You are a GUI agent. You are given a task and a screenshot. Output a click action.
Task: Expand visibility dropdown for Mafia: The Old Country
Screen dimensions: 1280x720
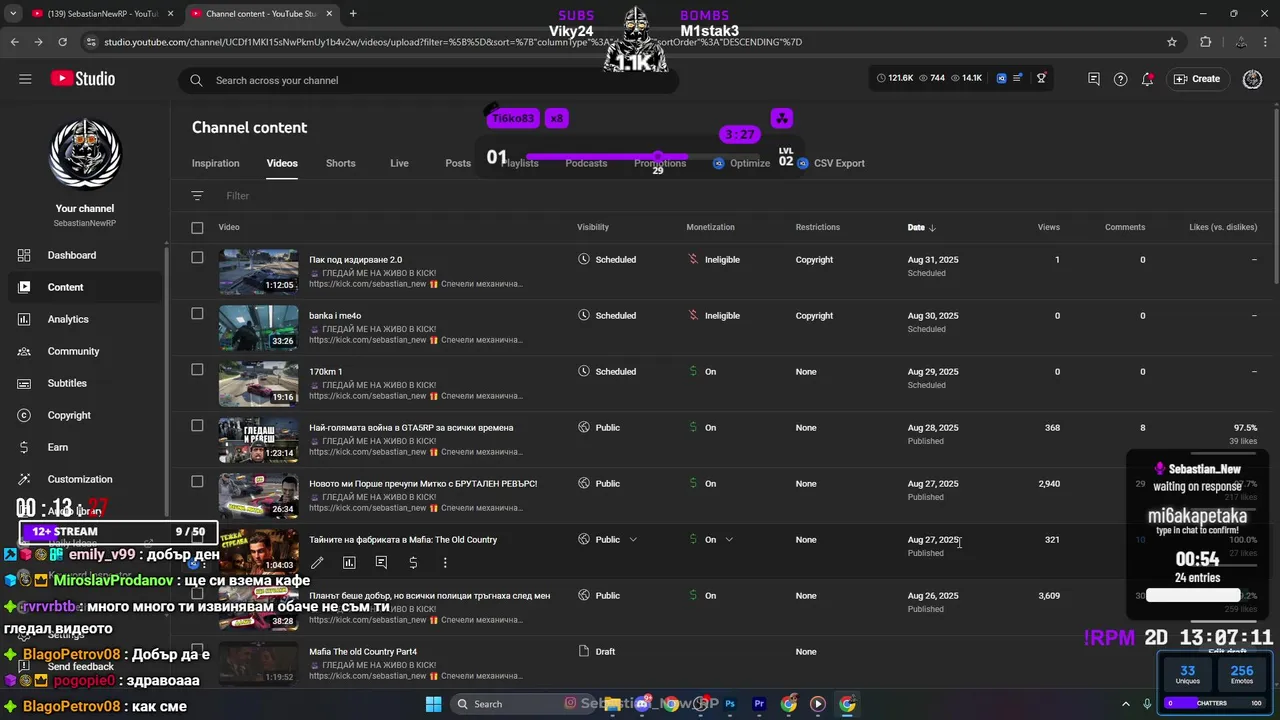tap(633, 540)
